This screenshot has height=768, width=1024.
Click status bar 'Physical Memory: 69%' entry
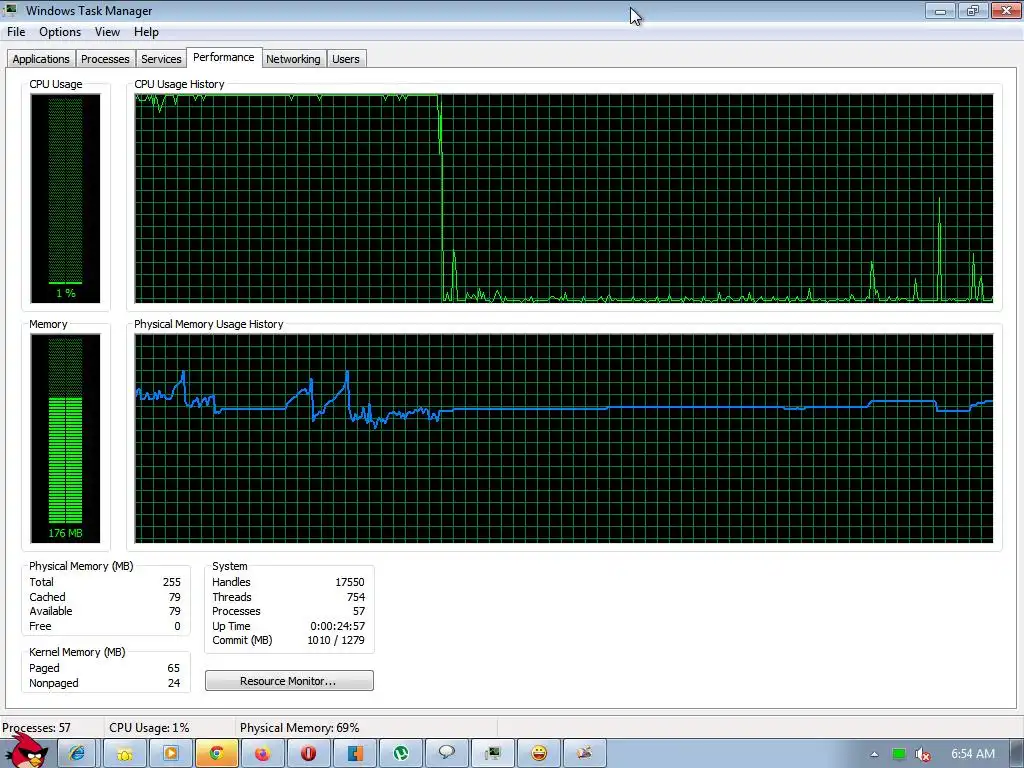300,728
